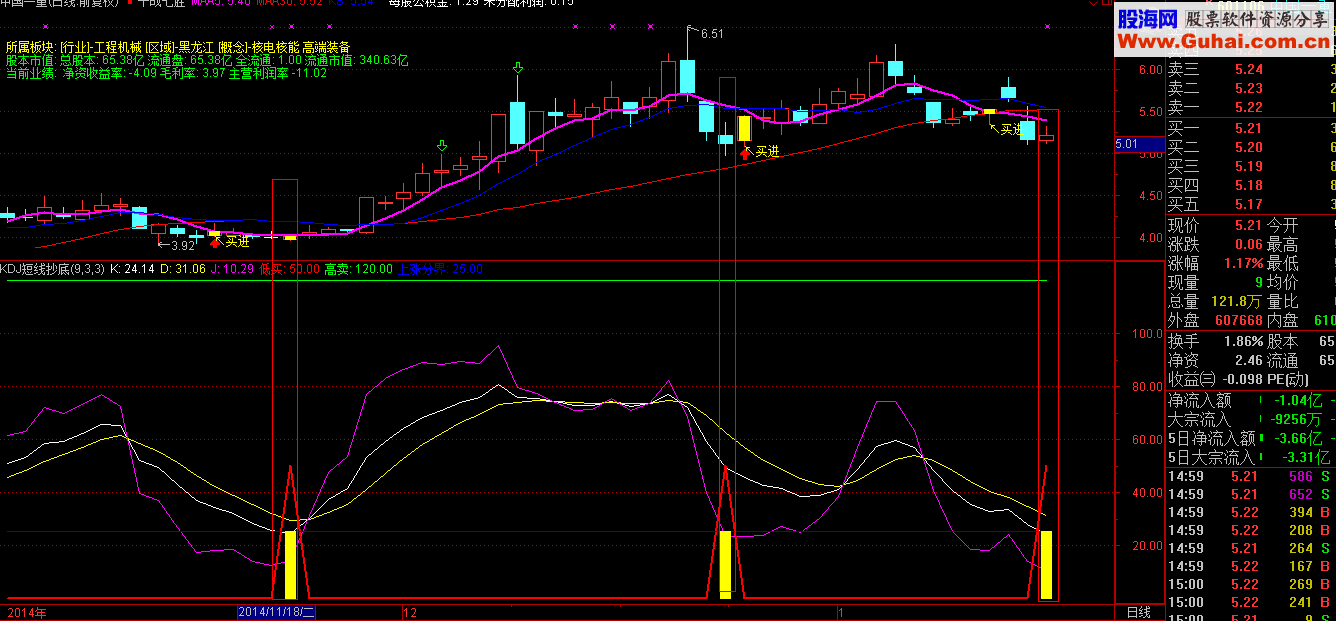Click the 14:59 tick with volume 586
This screenshot has width=1336, height=621.
click(1250, 476)
